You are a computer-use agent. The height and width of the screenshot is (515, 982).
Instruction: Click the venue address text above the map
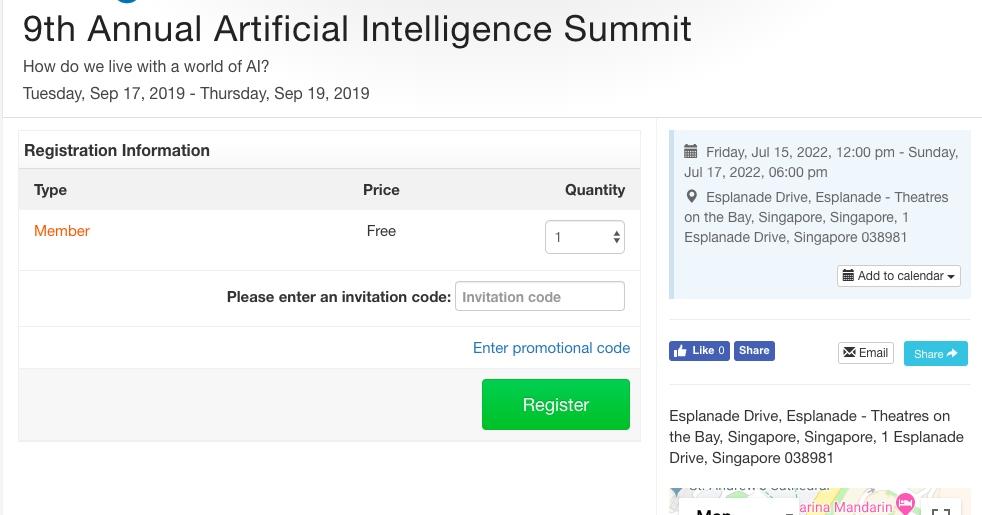tap(816, 437)
